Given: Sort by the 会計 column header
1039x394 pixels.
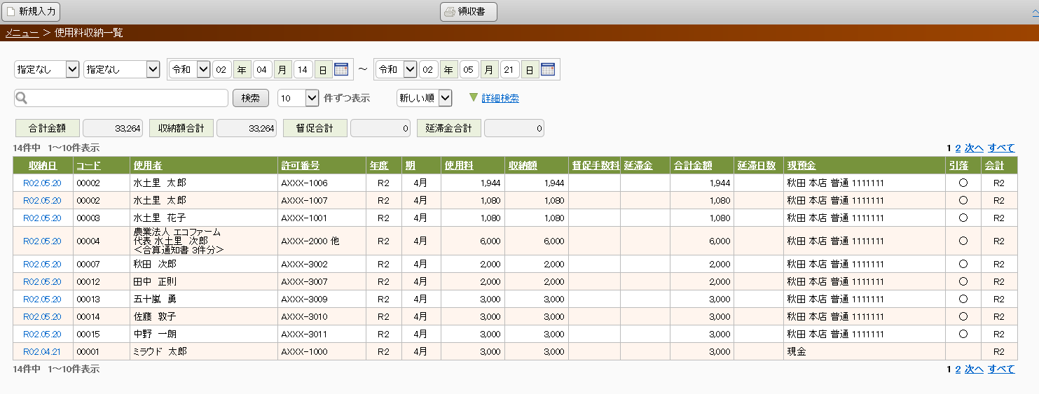Looking at the screenshot, I should tap(994, 166).
